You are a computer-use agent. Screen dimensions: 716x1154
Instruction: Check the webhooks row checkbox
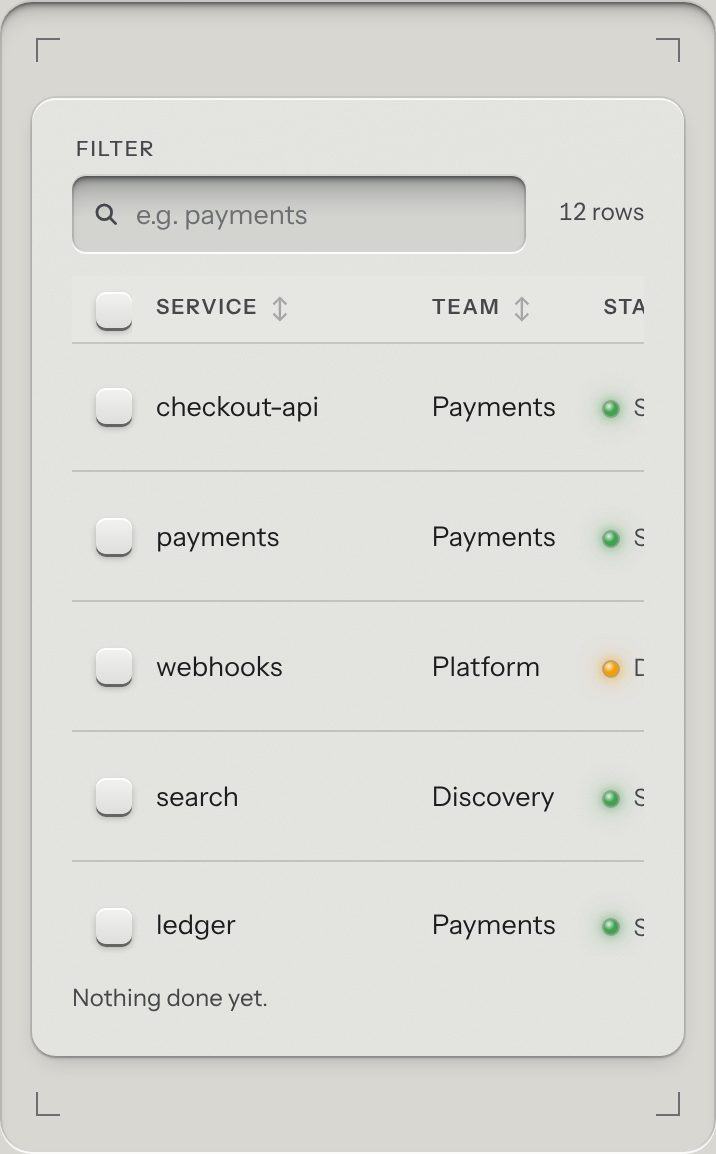click(114, 667)
